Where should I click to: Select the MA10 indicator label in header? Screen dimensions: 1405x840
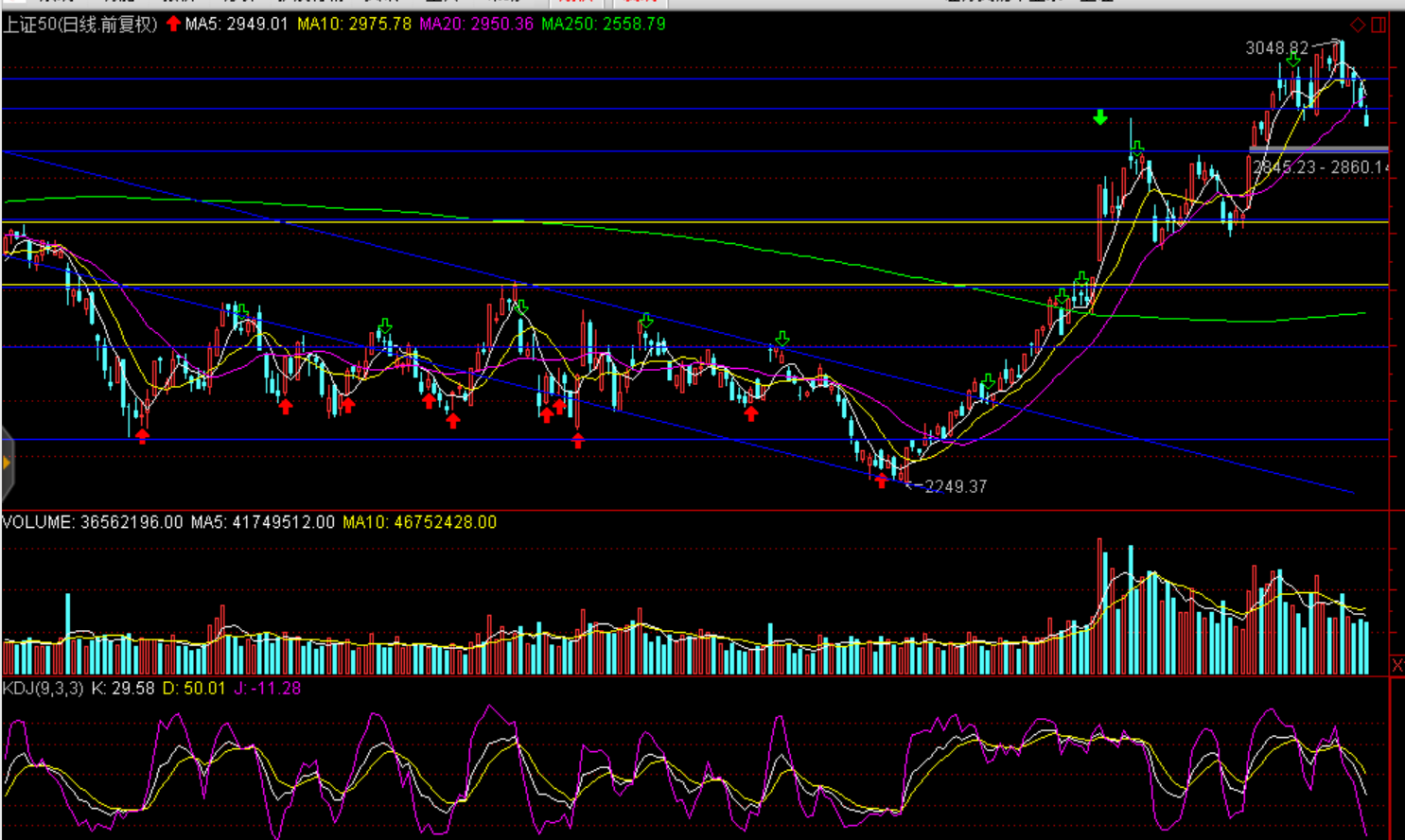click(x=354, y=25)
